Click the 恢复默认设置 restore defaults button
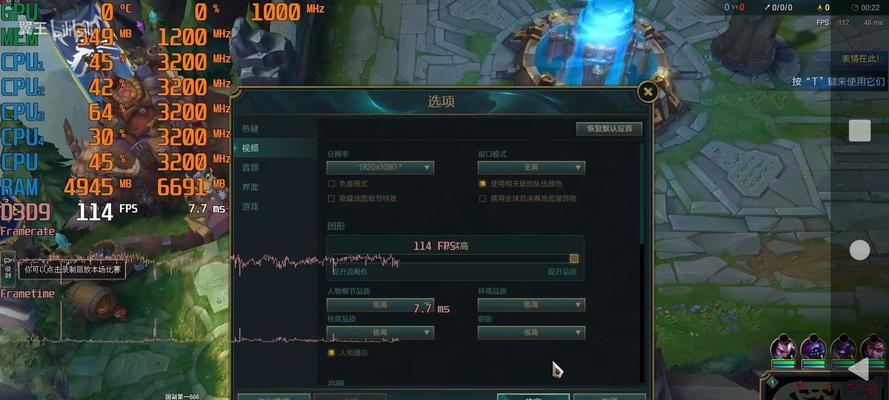This screenshot has width=889, height=400. 609,129
